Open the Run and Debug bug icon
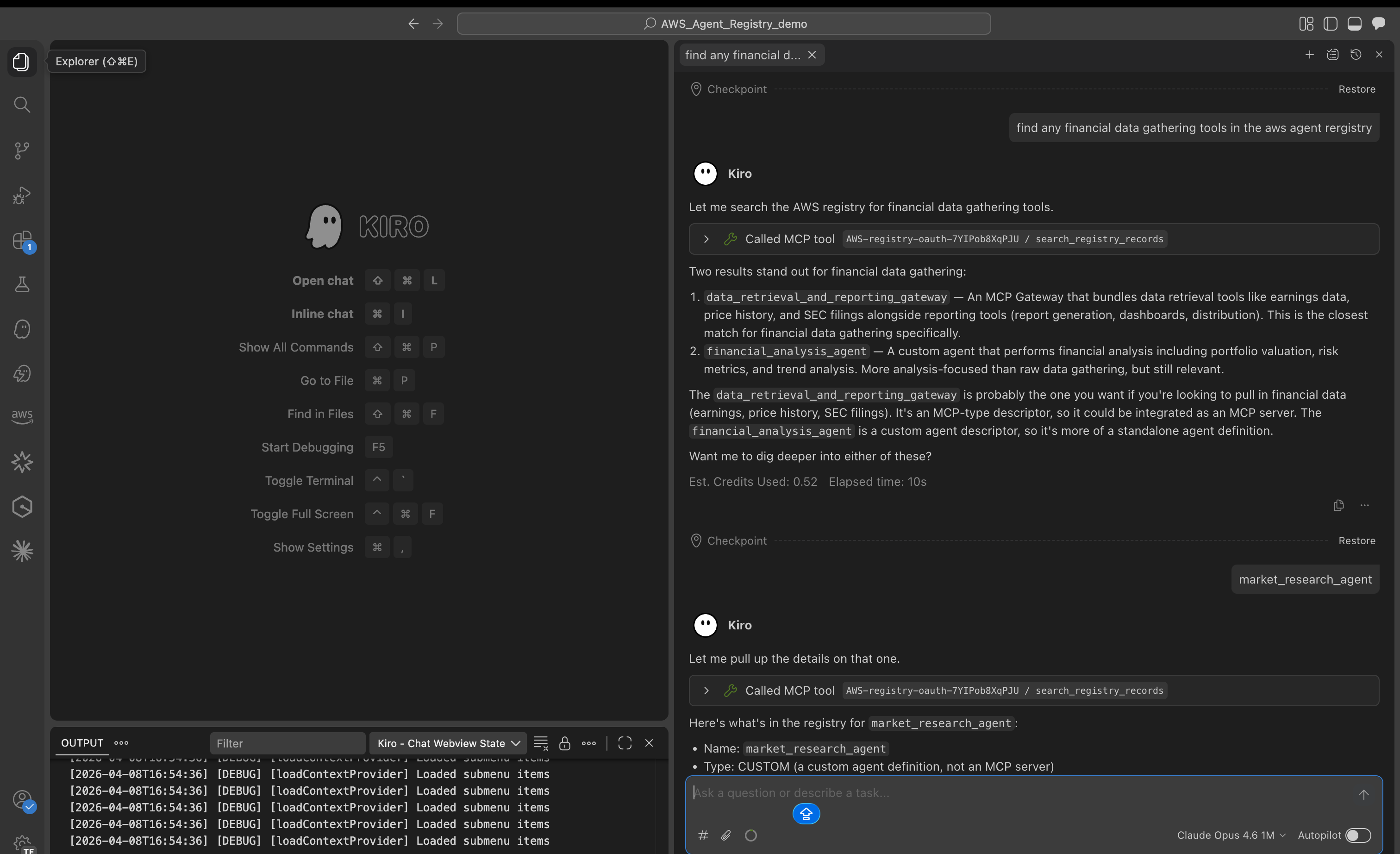1400x854 pixels. point(22,195)
